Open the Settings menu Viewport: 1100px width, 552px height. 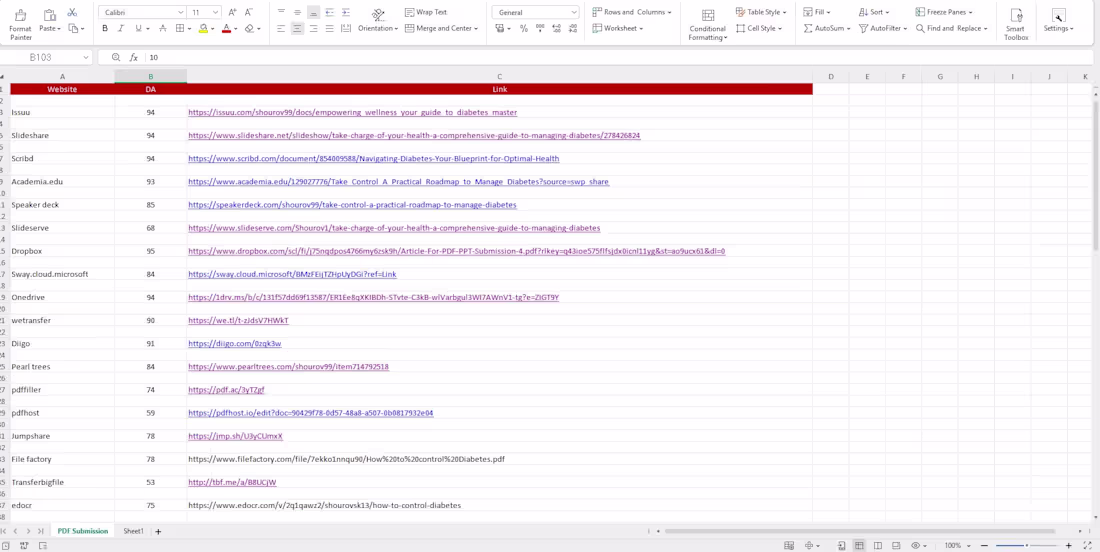[x=1058, y=21]
